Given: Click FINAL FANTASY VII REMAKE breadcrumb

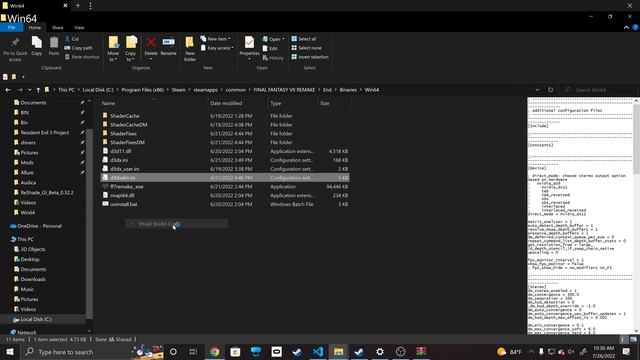Looking at the screenshot, I should [284, 90].
